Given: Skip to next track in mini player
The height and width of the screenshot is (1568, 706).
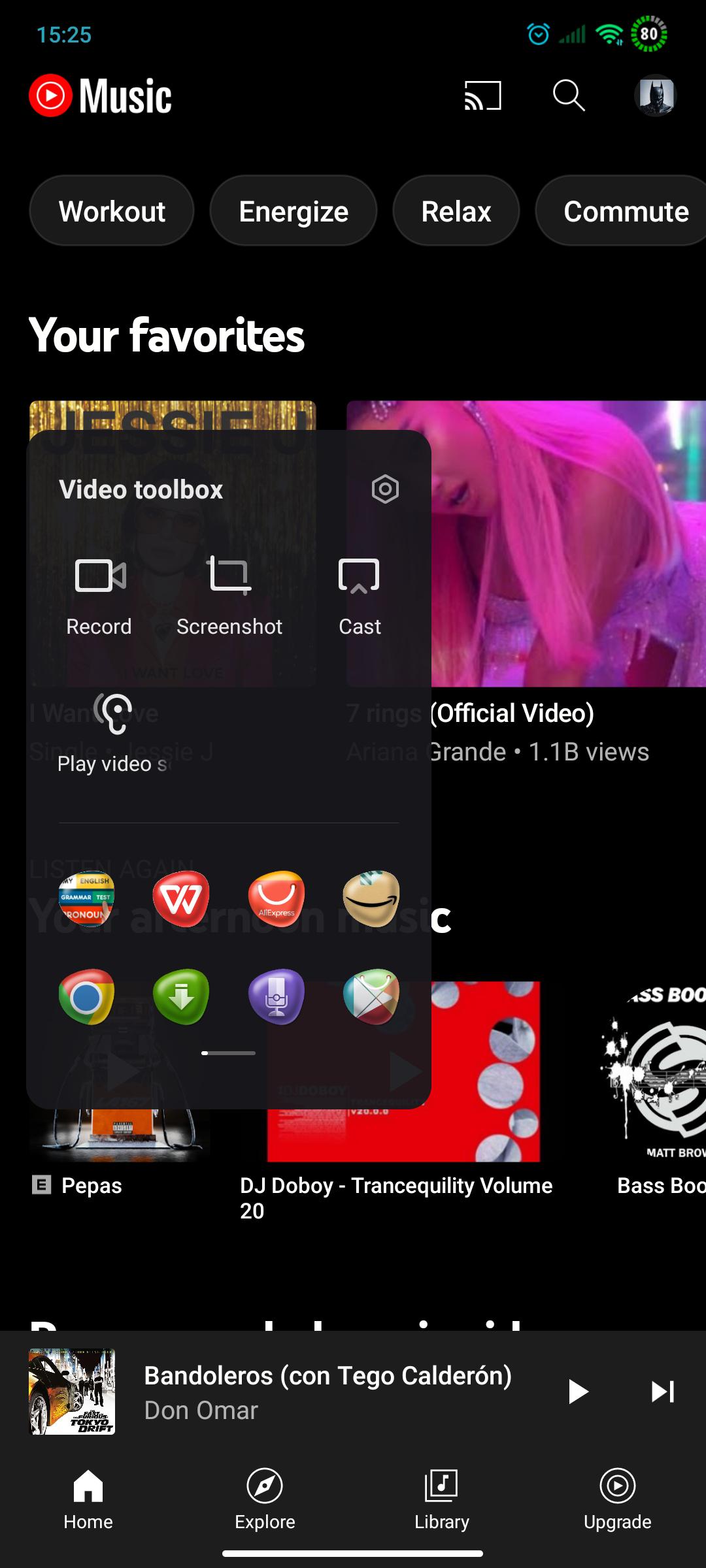Looking at the screenshot, I should click(662, 1392).
